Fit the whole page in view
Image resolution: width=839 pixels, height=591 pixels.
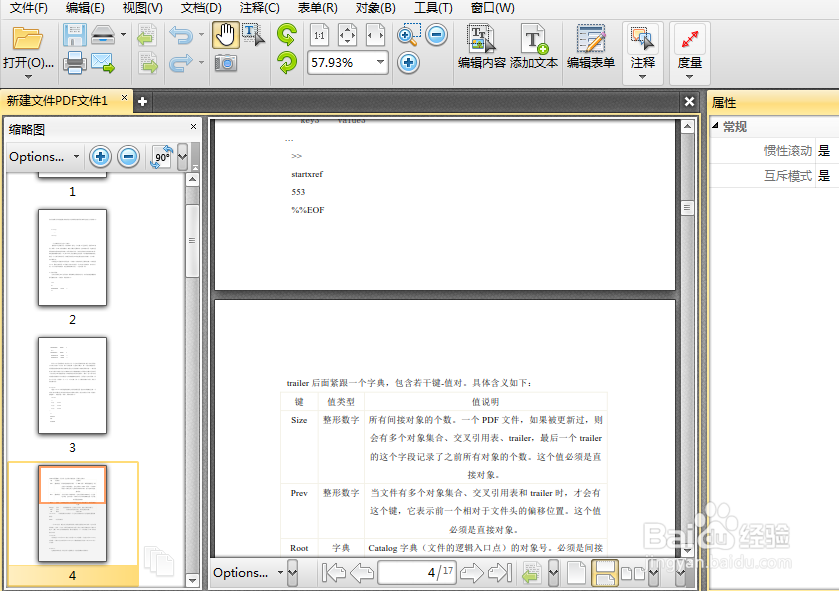point(347,35)
